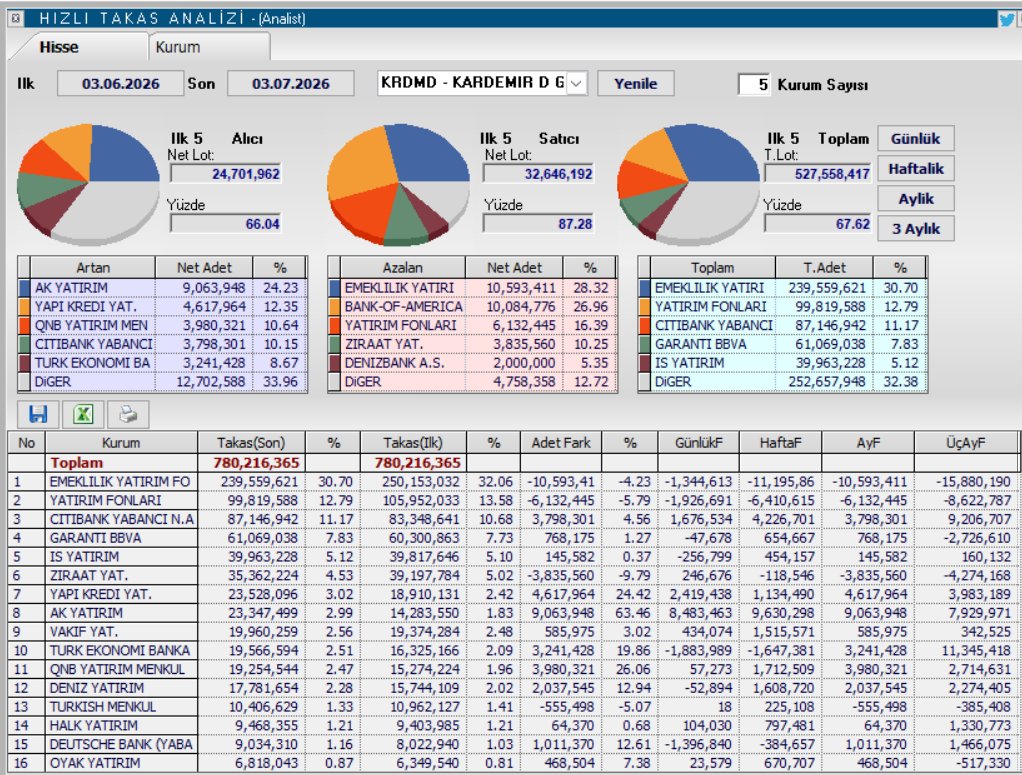Select the Toplam summary row
The height and width of the screenshot is (775, 1022).
pos(513,463)
